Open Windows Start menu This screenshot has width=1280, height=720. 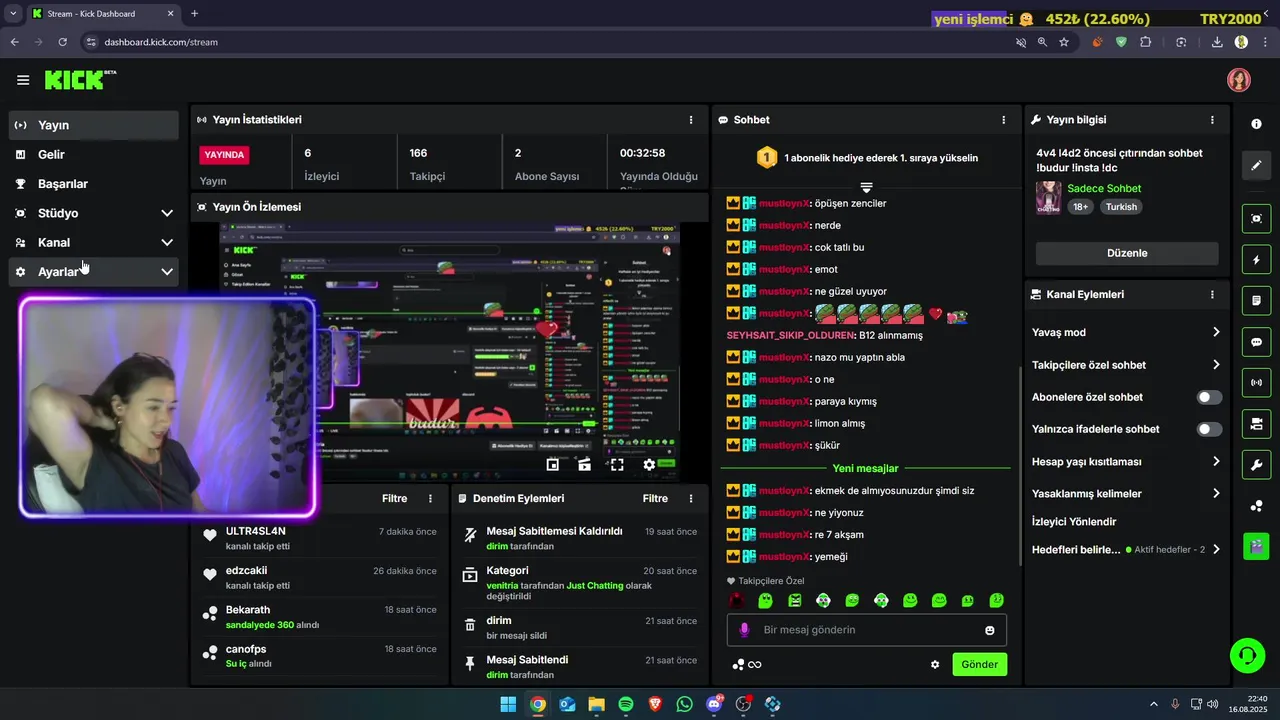tap(508, 704)
